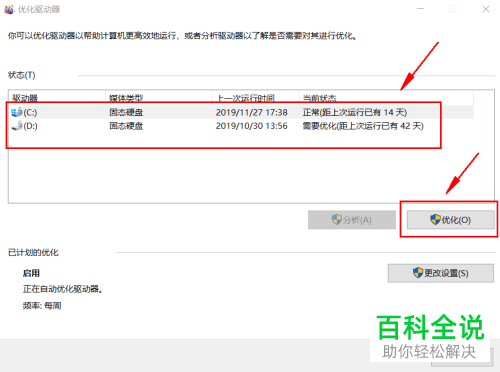
Task: Click the shield icon on 更改设置(S) button
Action: 418,273
